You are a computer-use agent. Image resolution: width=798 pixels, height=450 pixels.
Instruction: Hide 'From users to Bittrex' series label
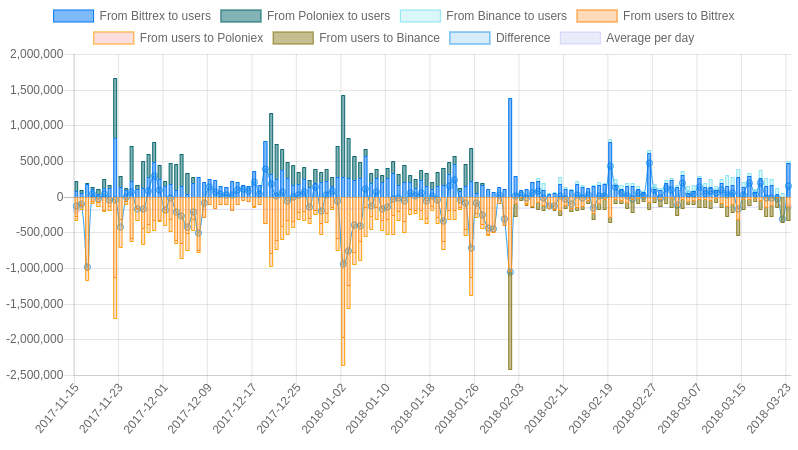pyautogui.click(x=678, y=16)
